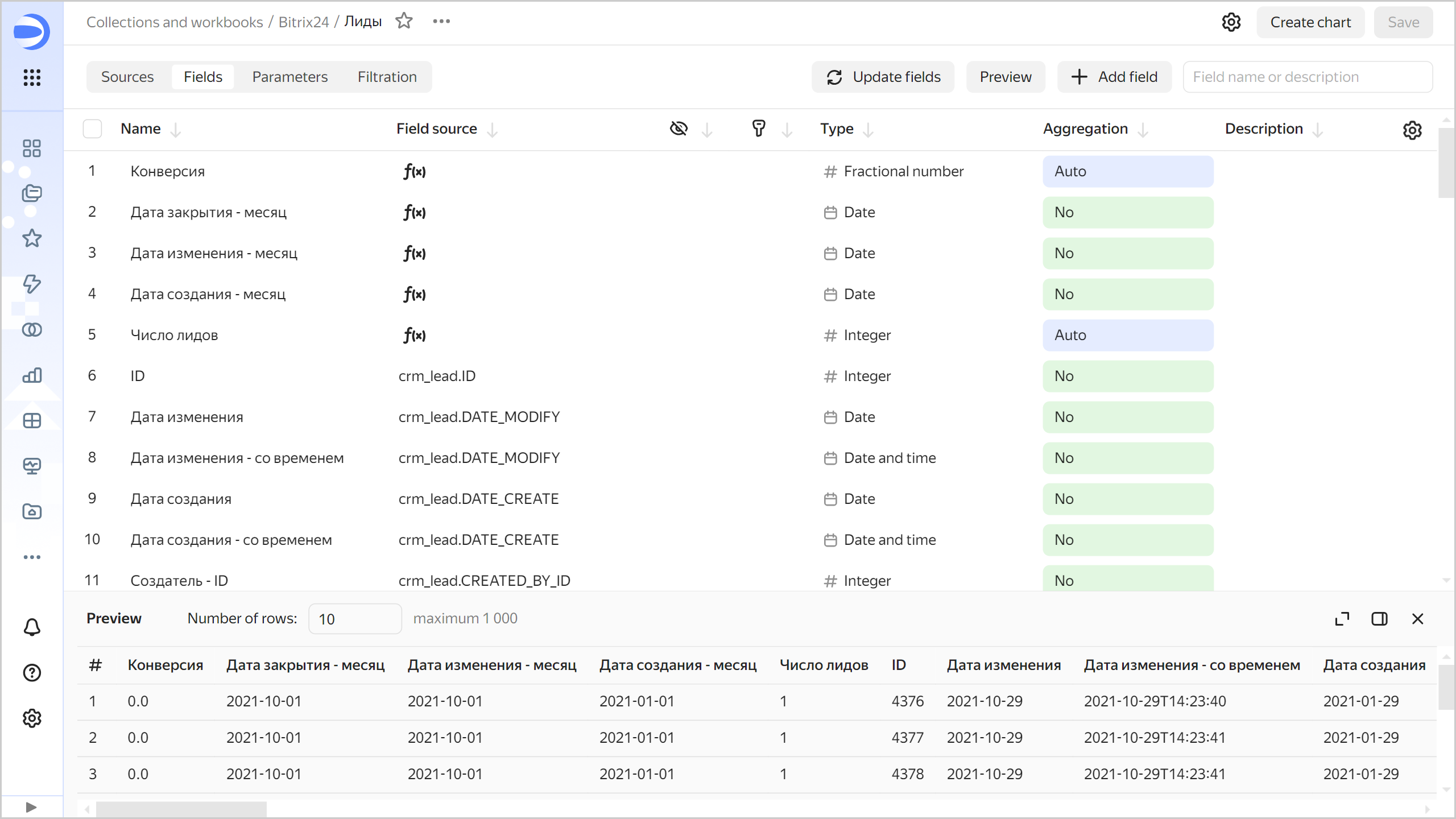The height and width of the screenshot is (819, 1456).
Task: Open the all-services grid menu
Action: click(x=31, y=78)
